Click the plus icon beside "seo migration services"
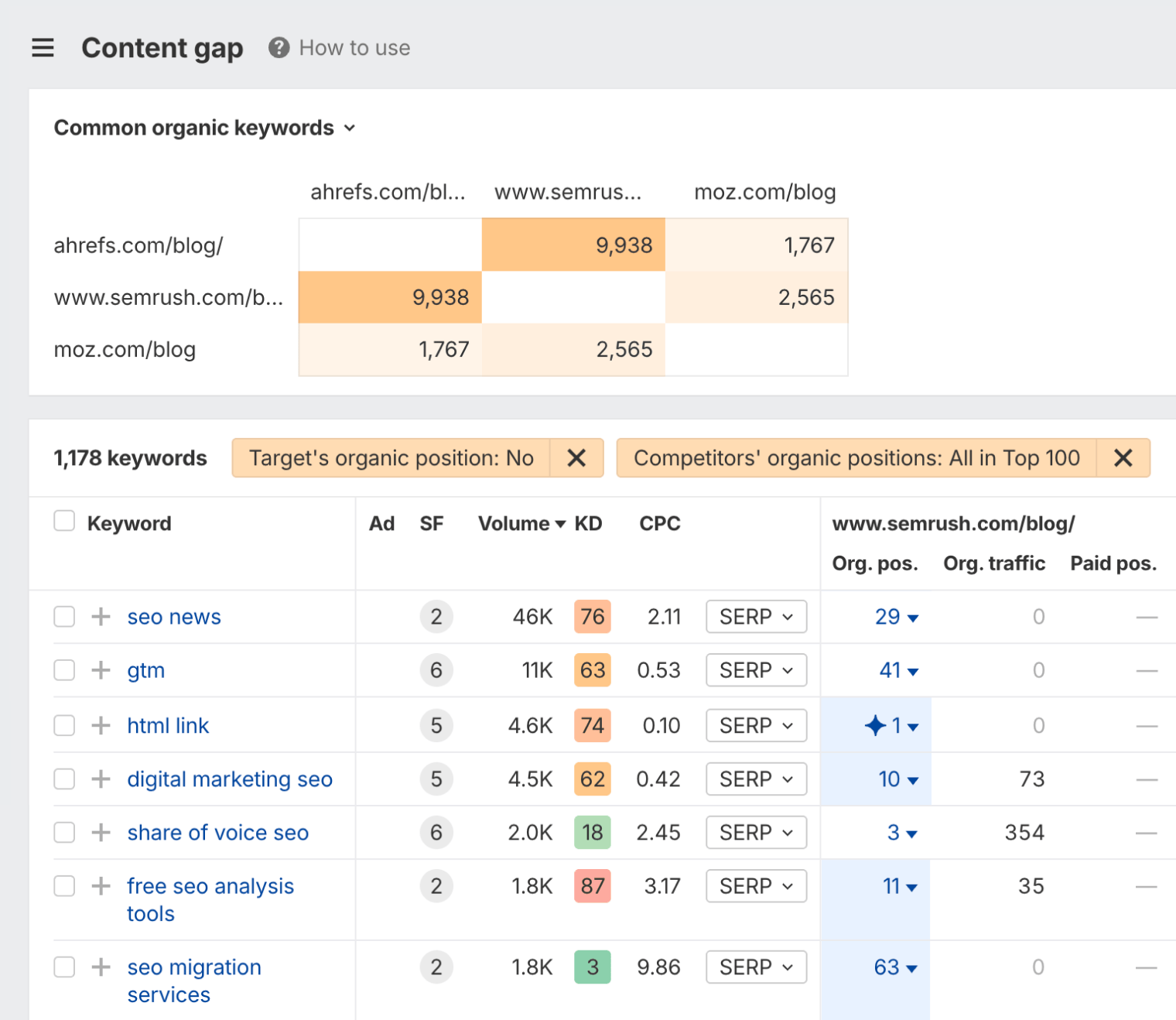This screenshot has height=1020, width=1176. (101, 967)
